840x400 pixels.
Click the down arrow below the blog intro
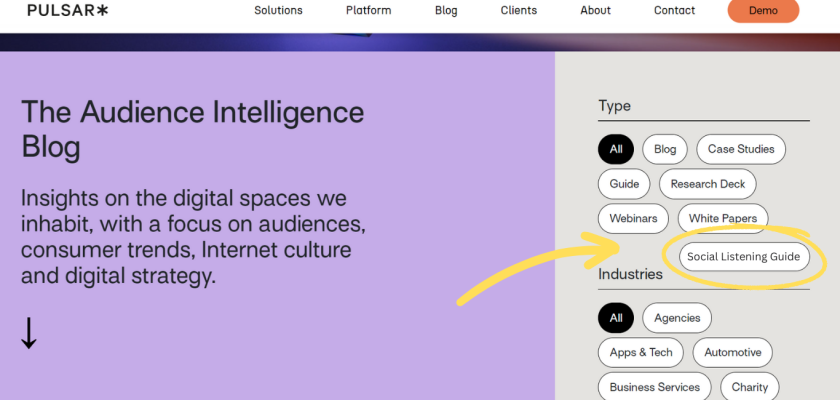[x=29, y=332]
